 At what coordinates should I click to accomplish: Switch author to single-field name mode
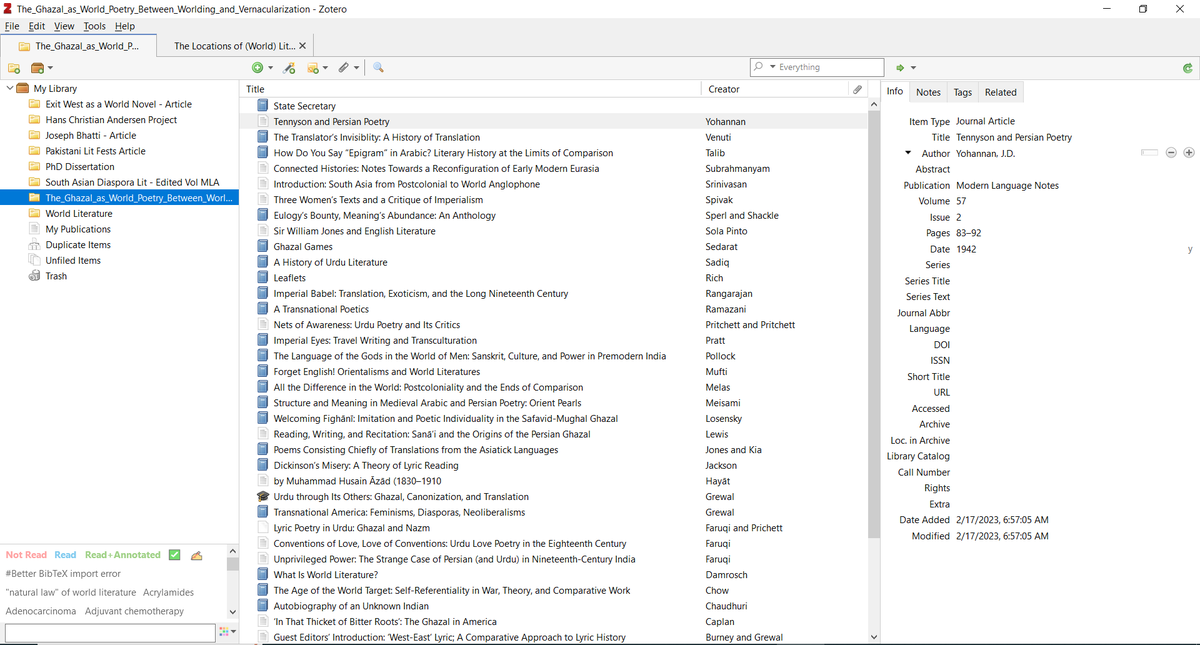click(1150, 153)
